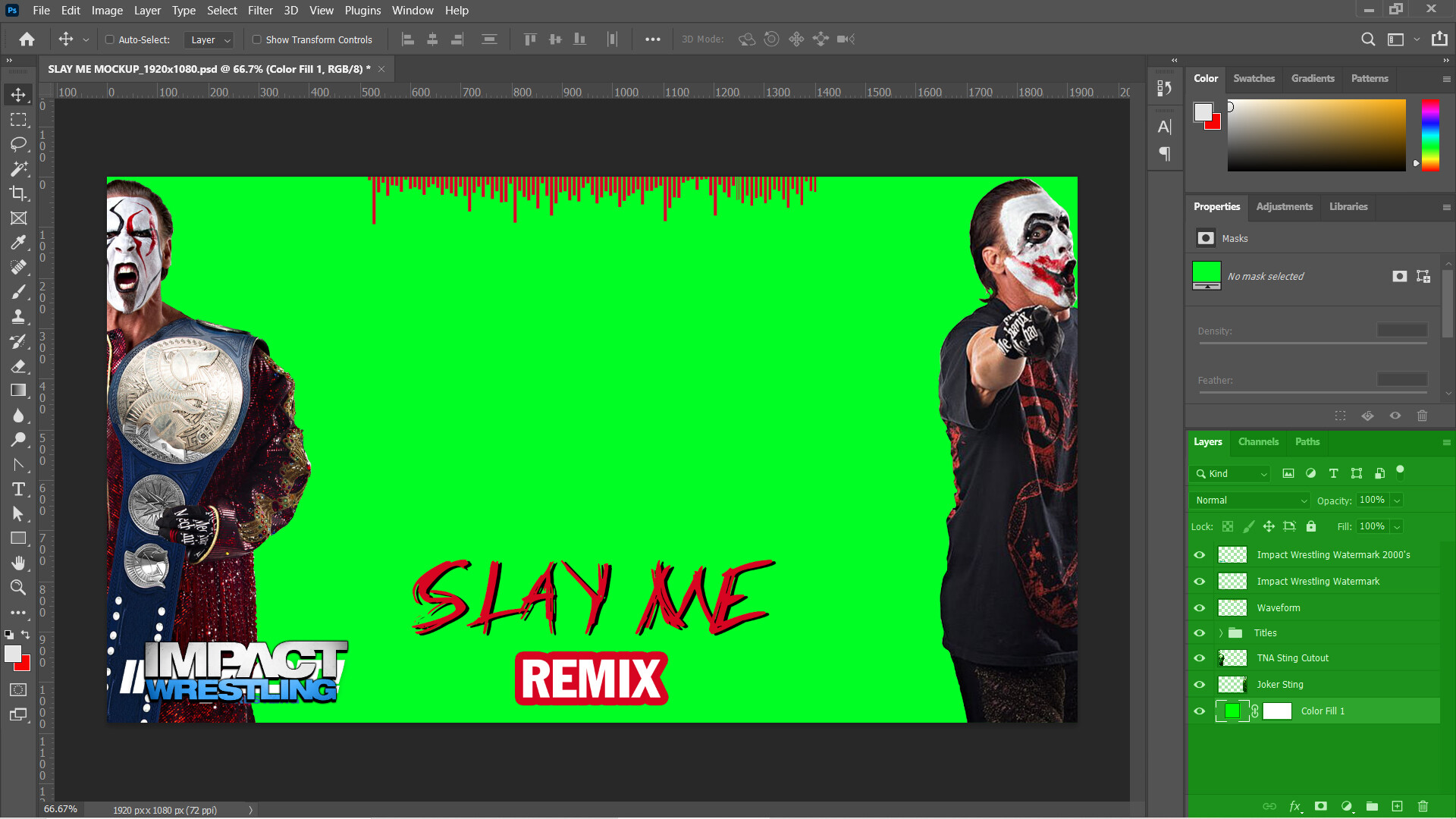This screenshot has width=1456, height=819.
Task: Select the Eraser tool
Action: click(x=18, y=366)
